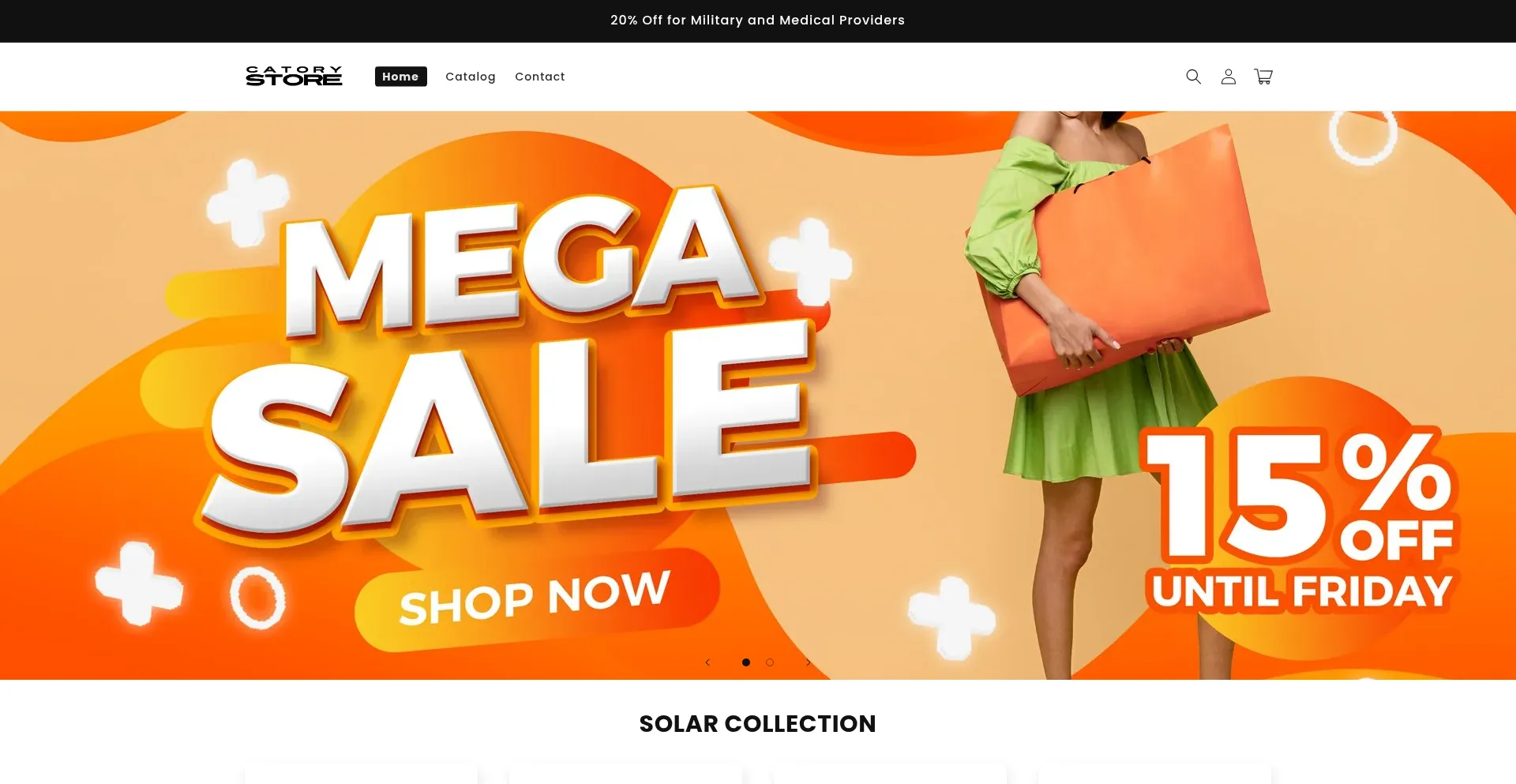Go to previous slide with left chevron
This screenshot has height=784, width=1516.
(x=707, y=662)
